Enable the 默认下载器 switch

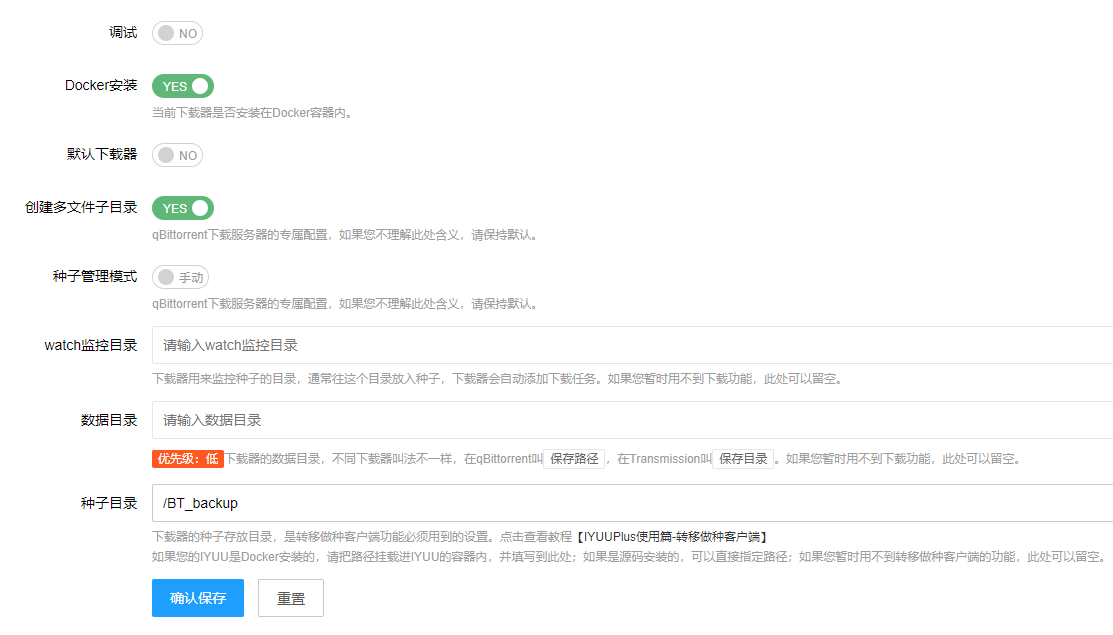pyautogui.click(x=177, y=155)
